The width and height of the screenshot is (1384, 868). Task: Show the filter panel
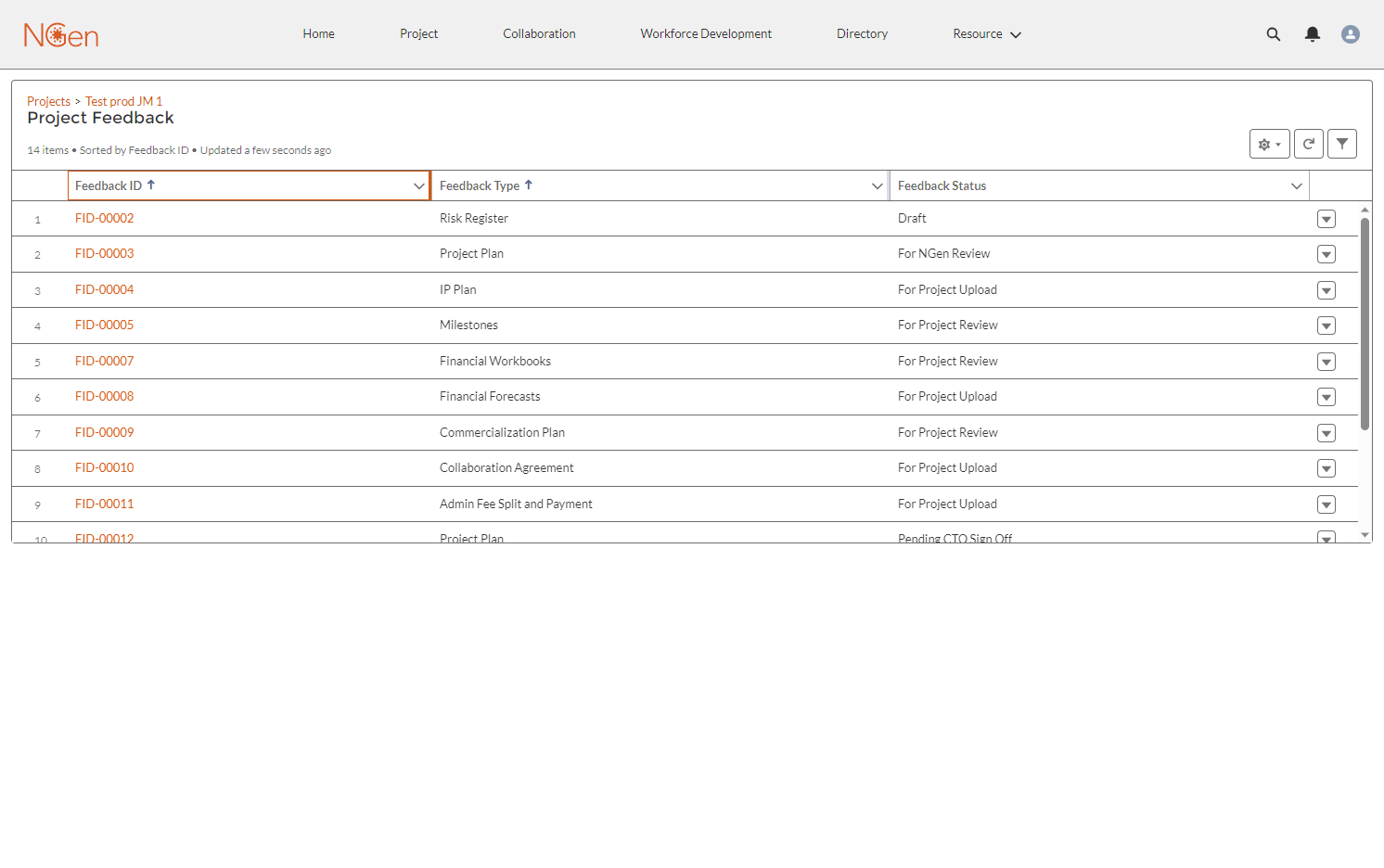click(1342, 144)
